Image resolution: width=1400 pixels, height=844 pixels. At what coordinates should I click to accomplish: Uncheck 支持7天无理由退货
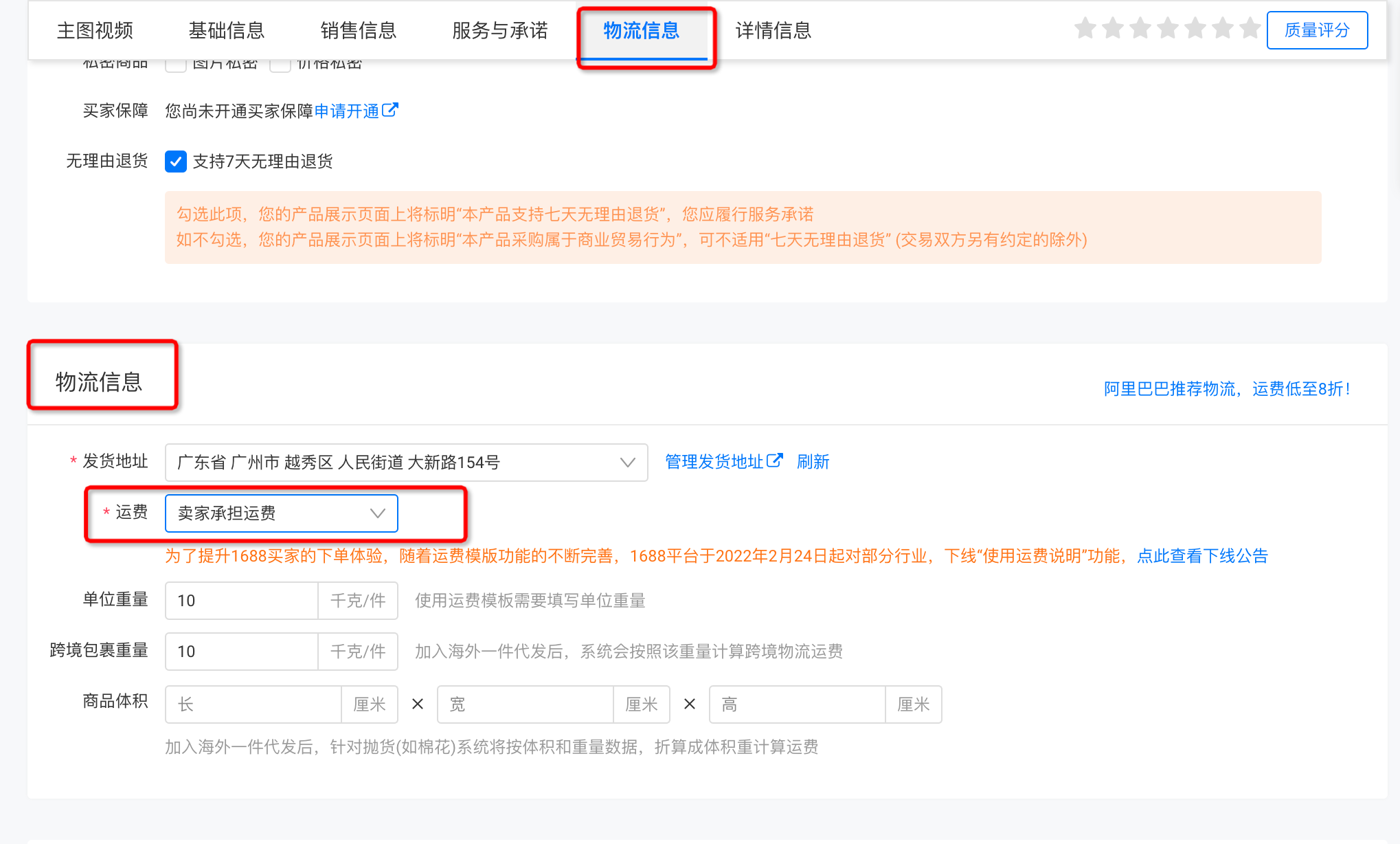coord(176,162)
